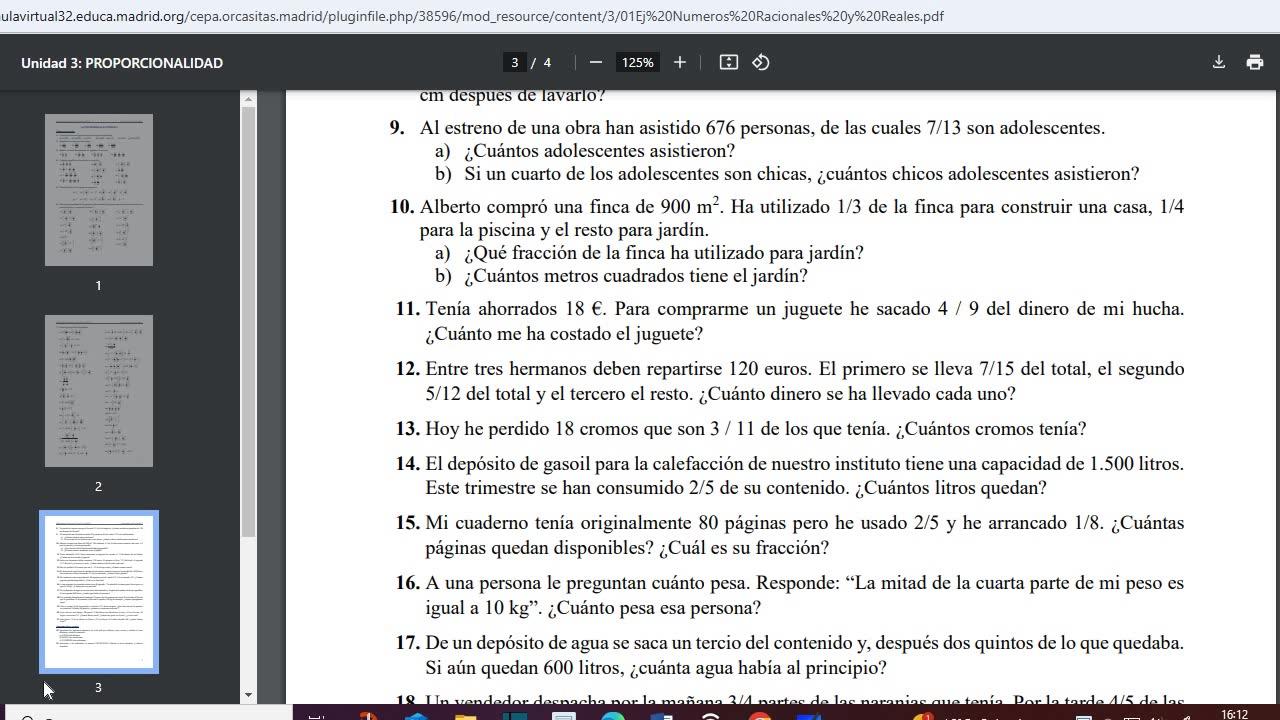Click the line 'Entre tres hermanos deben repartirse'
Screen dimensions: 1280x720
[x=805, y=369]
